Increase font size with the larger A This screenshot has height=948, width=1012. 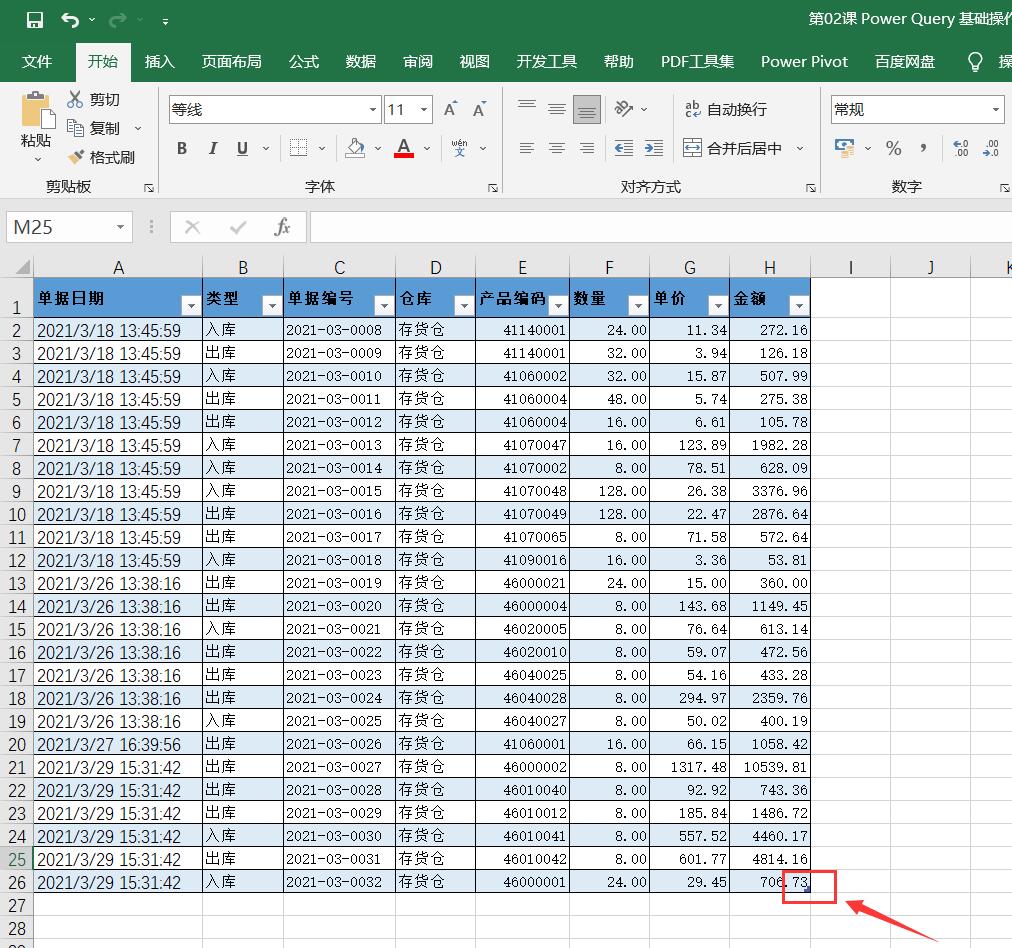click(450, 109)
